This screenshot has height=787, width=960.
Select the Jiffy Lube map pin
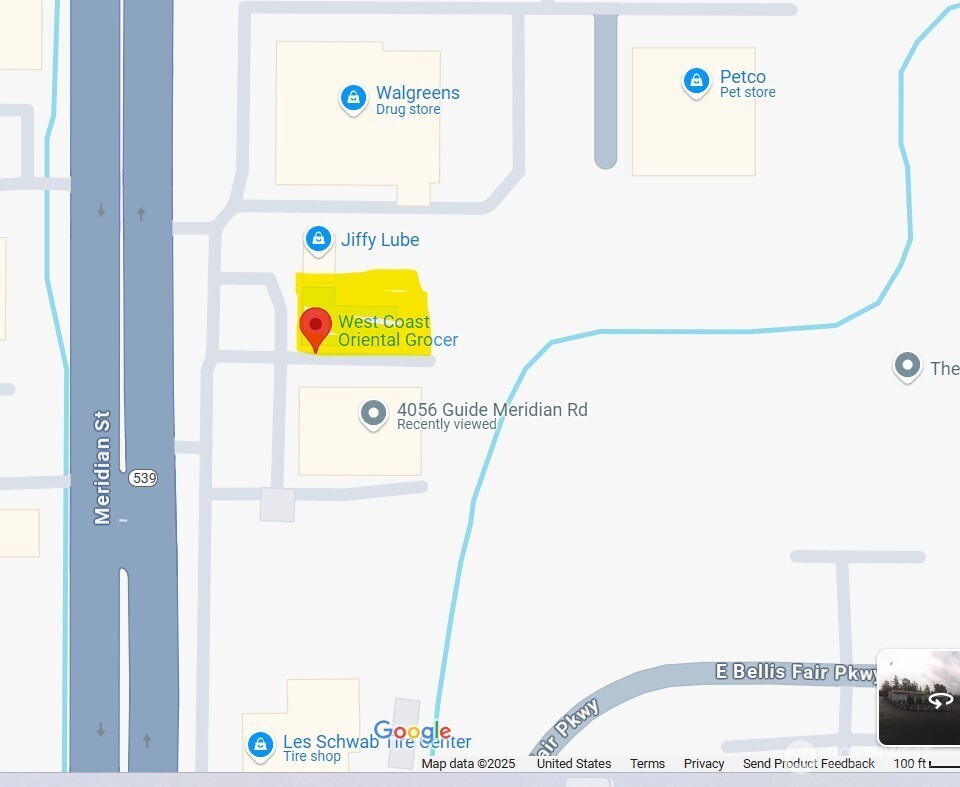318,239
